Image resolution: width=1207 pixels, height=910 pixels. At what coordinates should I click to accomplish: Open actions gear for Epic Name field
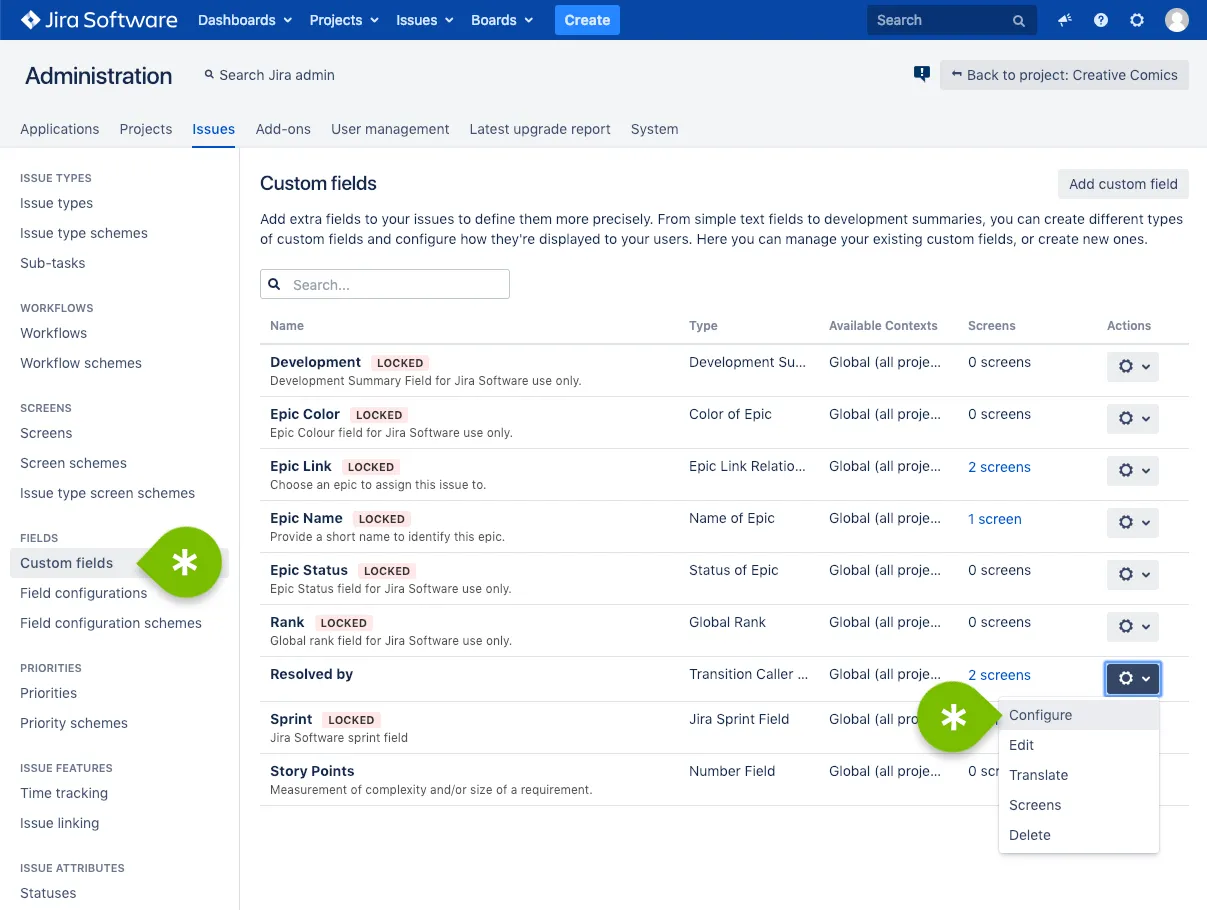1133,522
